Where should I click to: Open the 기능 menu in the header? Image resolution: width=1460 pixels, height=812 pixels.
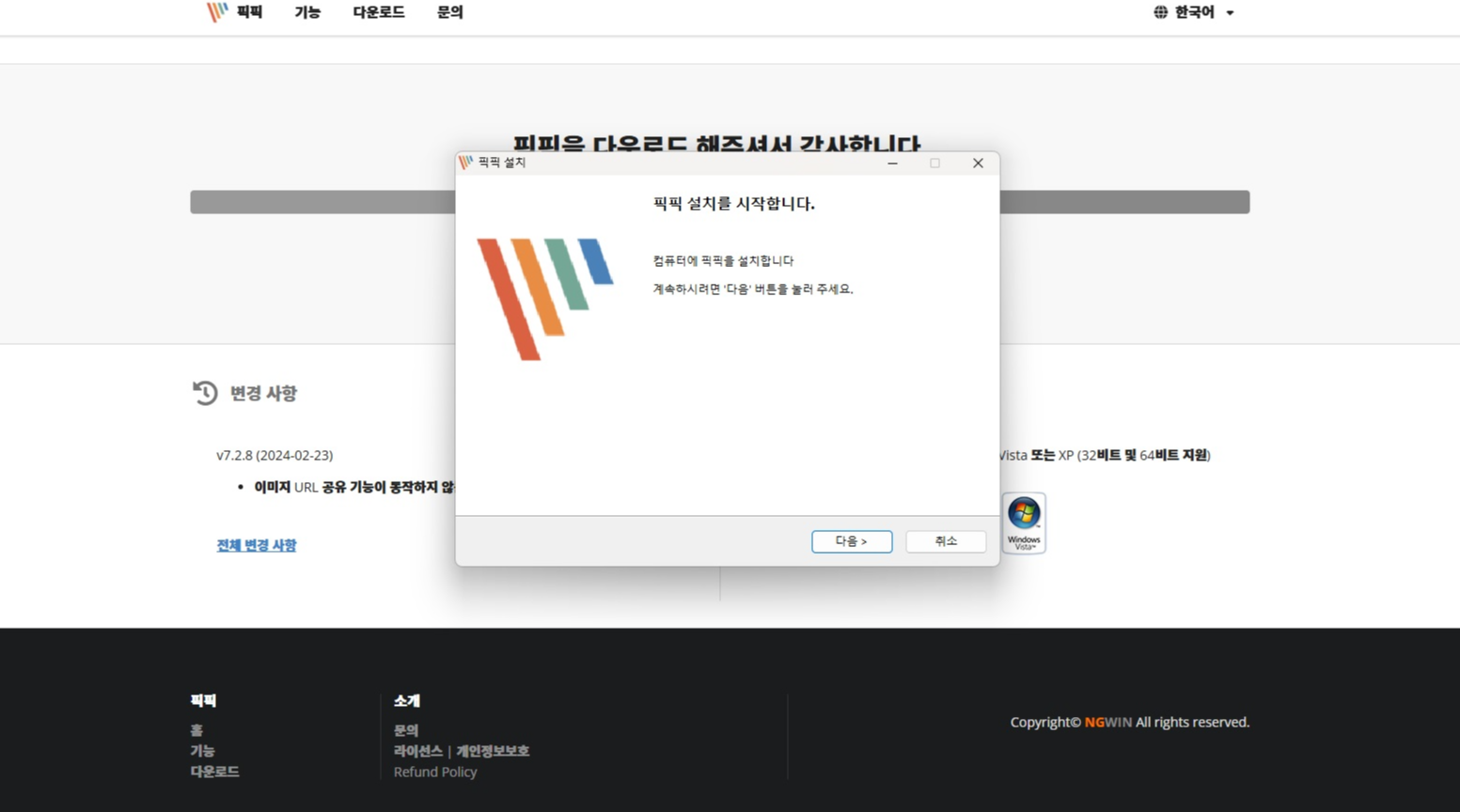(307, 12)
